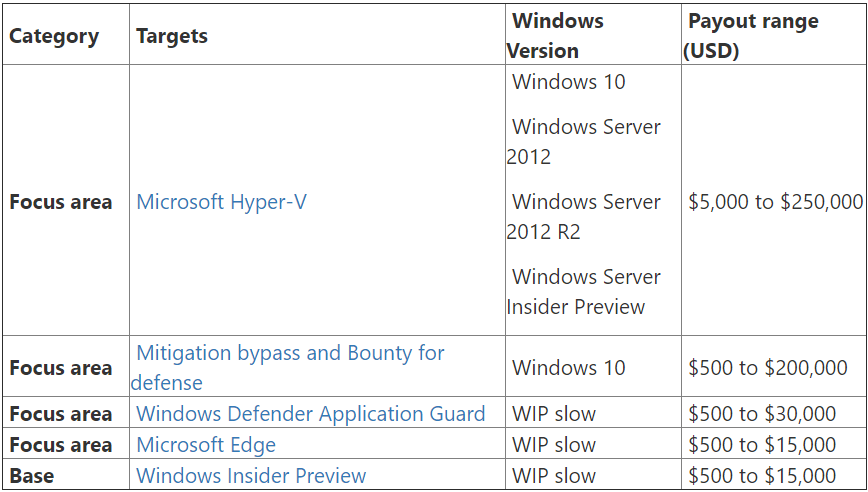
Task: Select the Windows Insider Preview row's payout cell
Action: (x=761, y=476)
